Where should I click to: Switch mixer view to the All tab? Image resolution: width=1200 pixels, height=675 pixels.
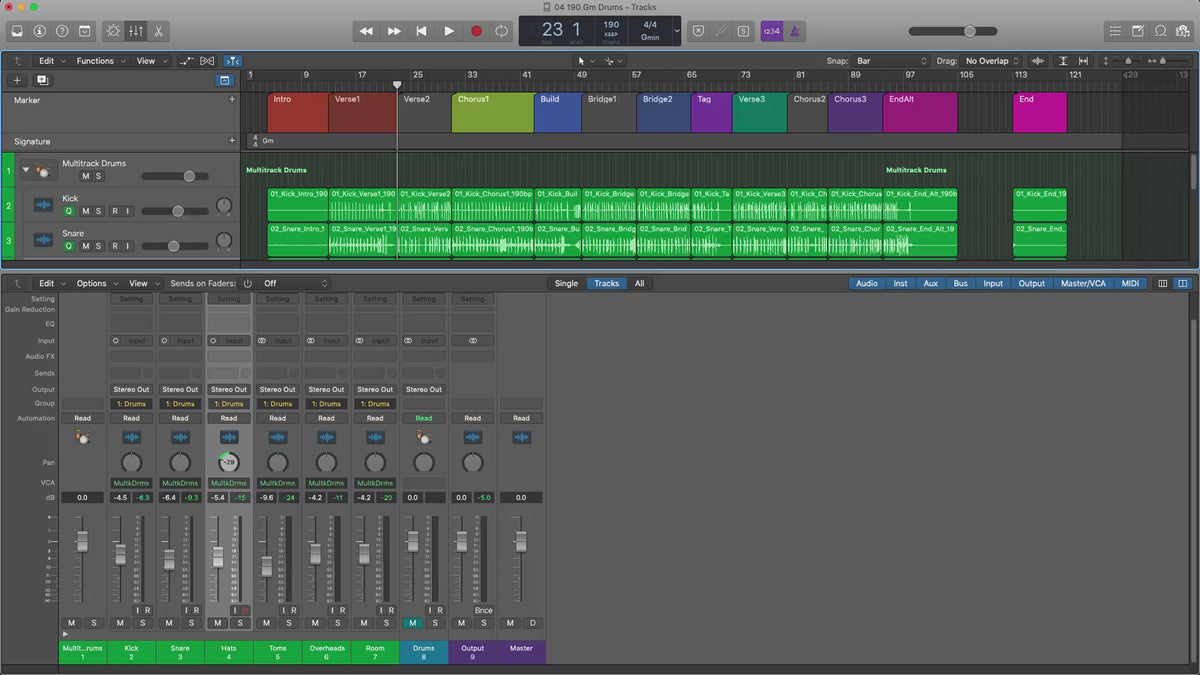click(x=639, y=283)
